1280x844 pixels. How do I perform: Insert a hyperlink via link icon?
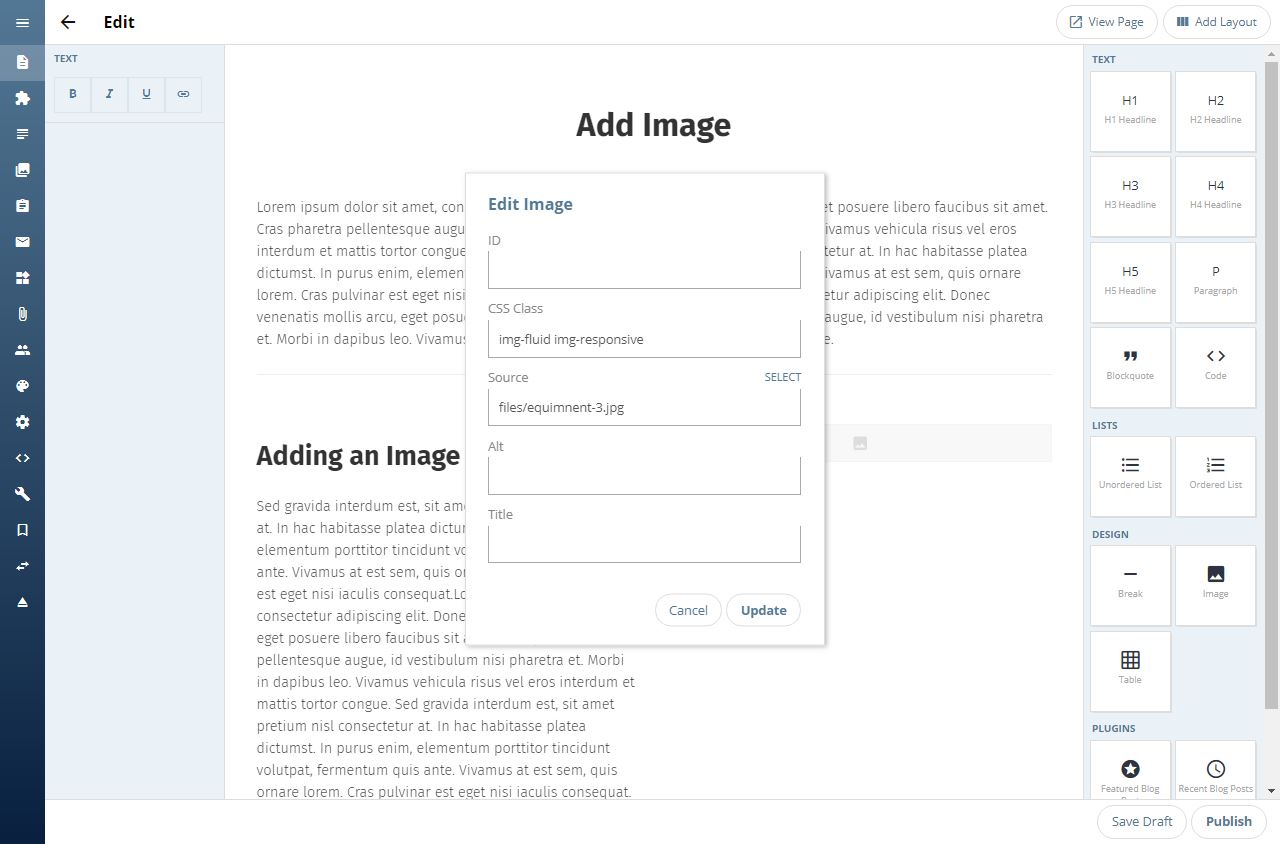point(183,94)
